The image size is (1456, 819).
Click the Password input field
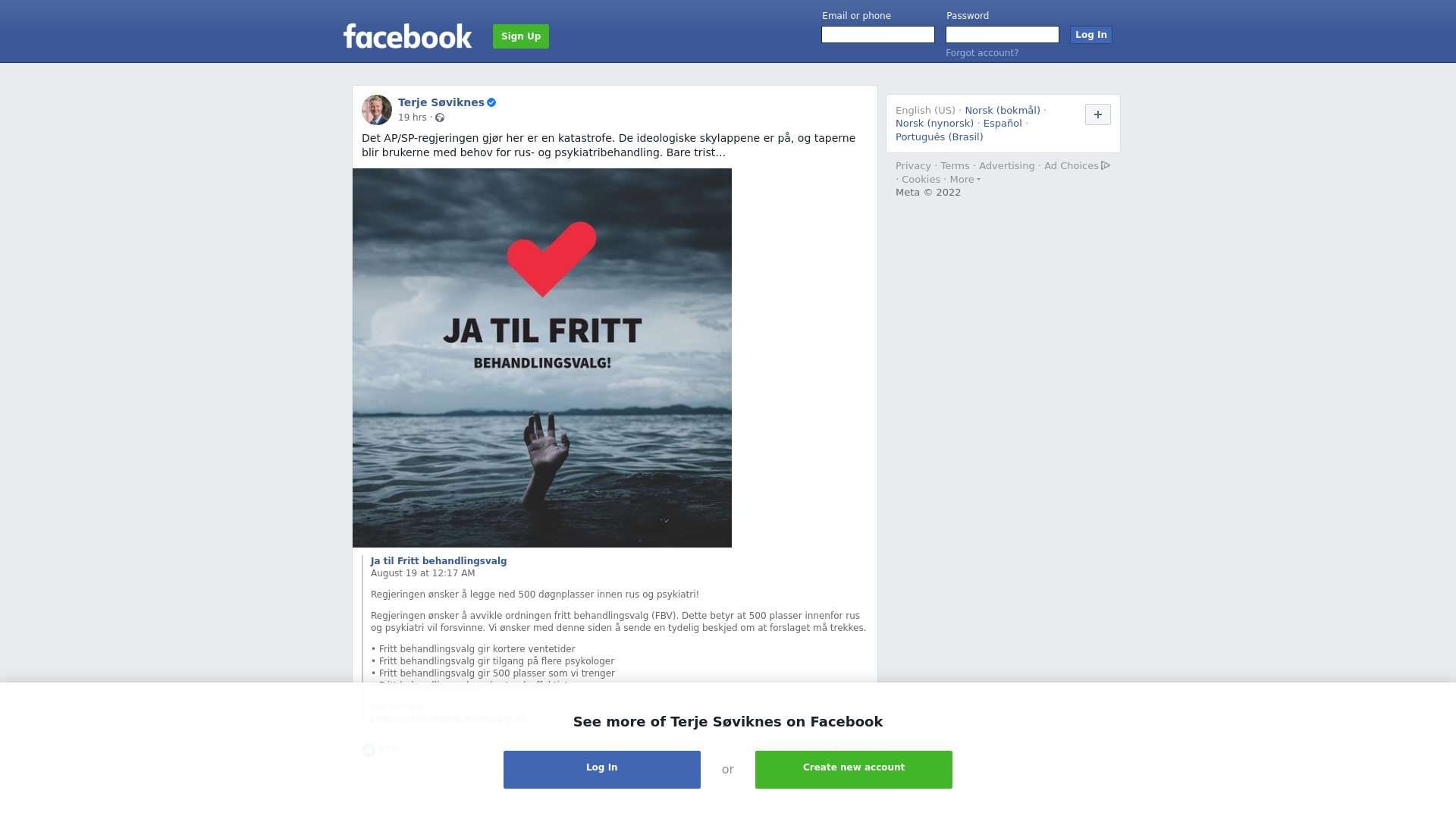1003,35
